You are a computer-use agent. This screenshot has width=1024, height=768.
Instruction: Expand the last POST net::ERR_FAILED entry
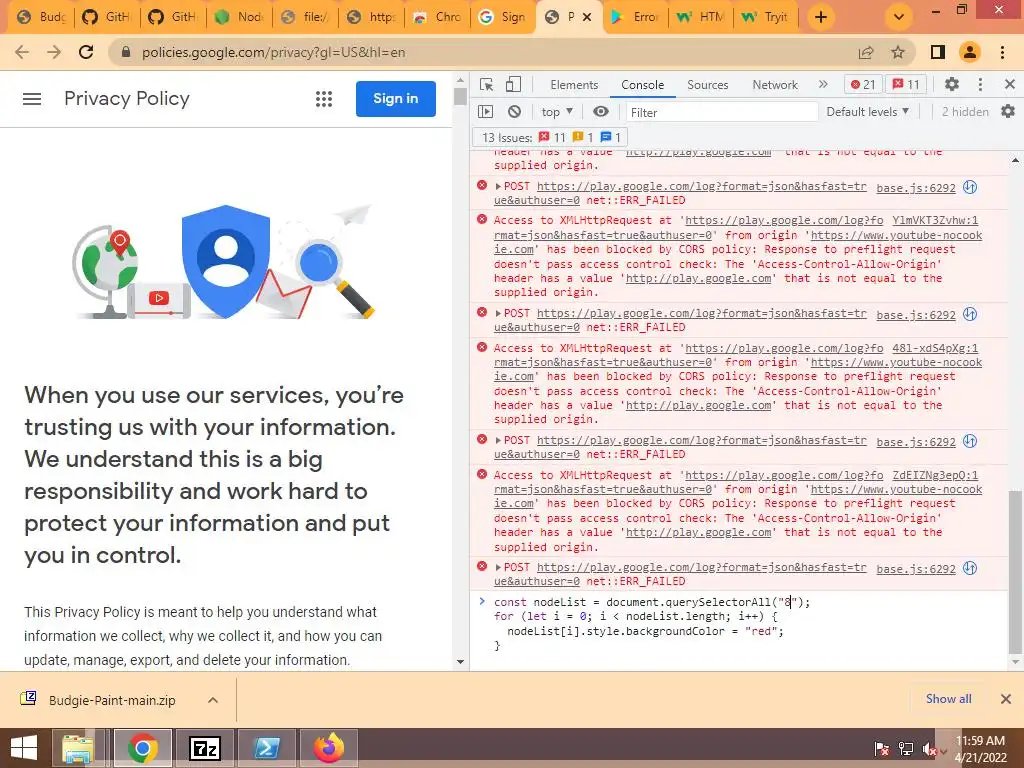pyautogui.click(x=498, y=568)
